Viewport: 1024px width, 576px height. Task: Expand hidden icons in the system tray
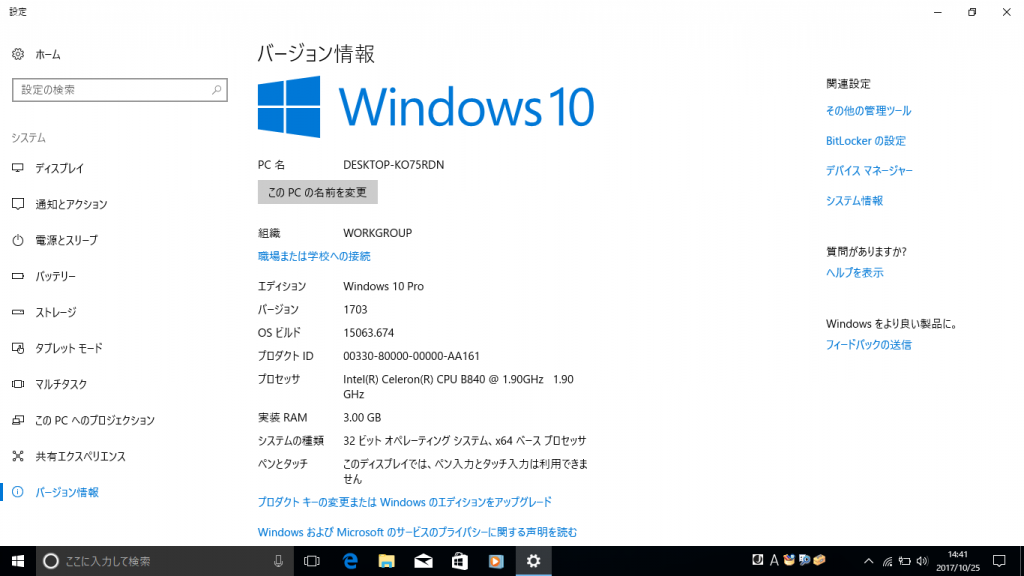pyautogui.click(x=869, y=561)
